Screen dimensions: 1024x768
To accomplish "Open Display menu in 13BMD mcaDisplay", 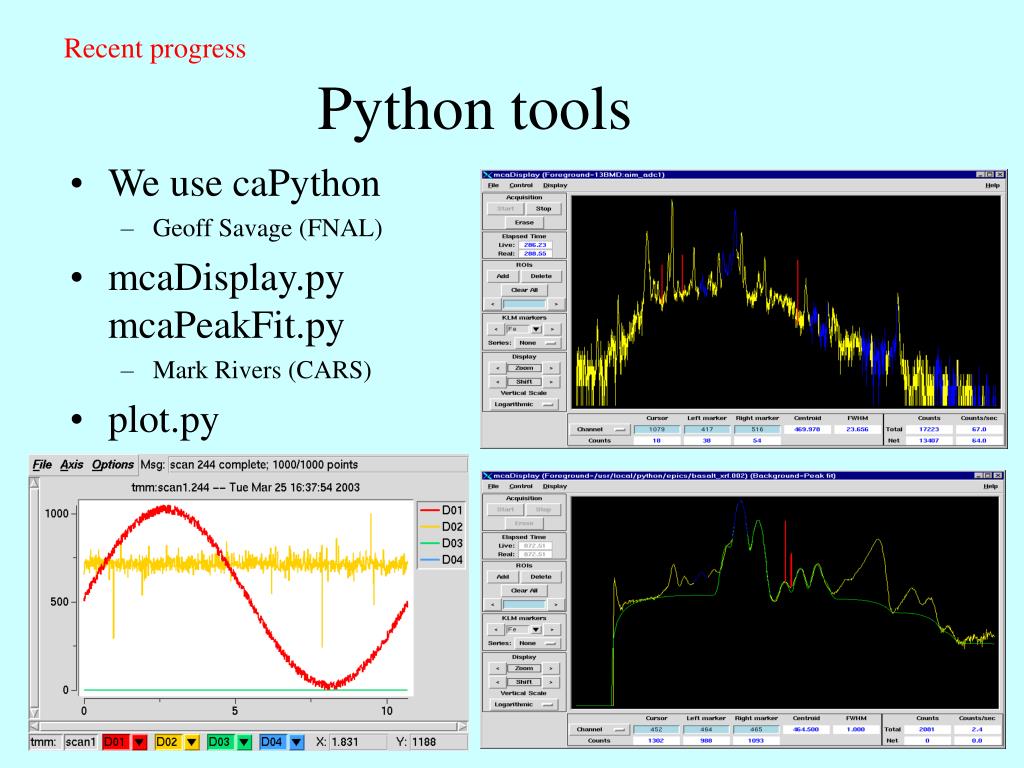I will pos(555,185).
